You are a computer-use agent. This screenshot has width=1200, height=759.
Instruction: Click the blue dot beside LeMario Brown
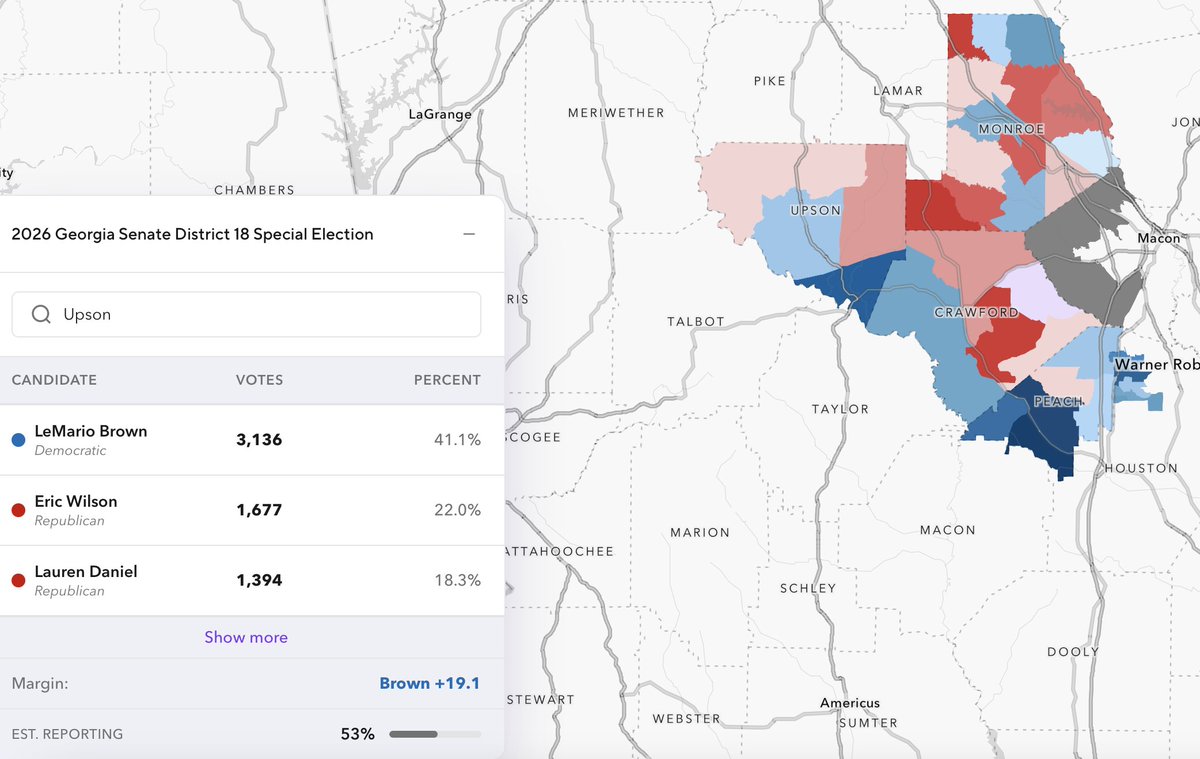(18, 440)
